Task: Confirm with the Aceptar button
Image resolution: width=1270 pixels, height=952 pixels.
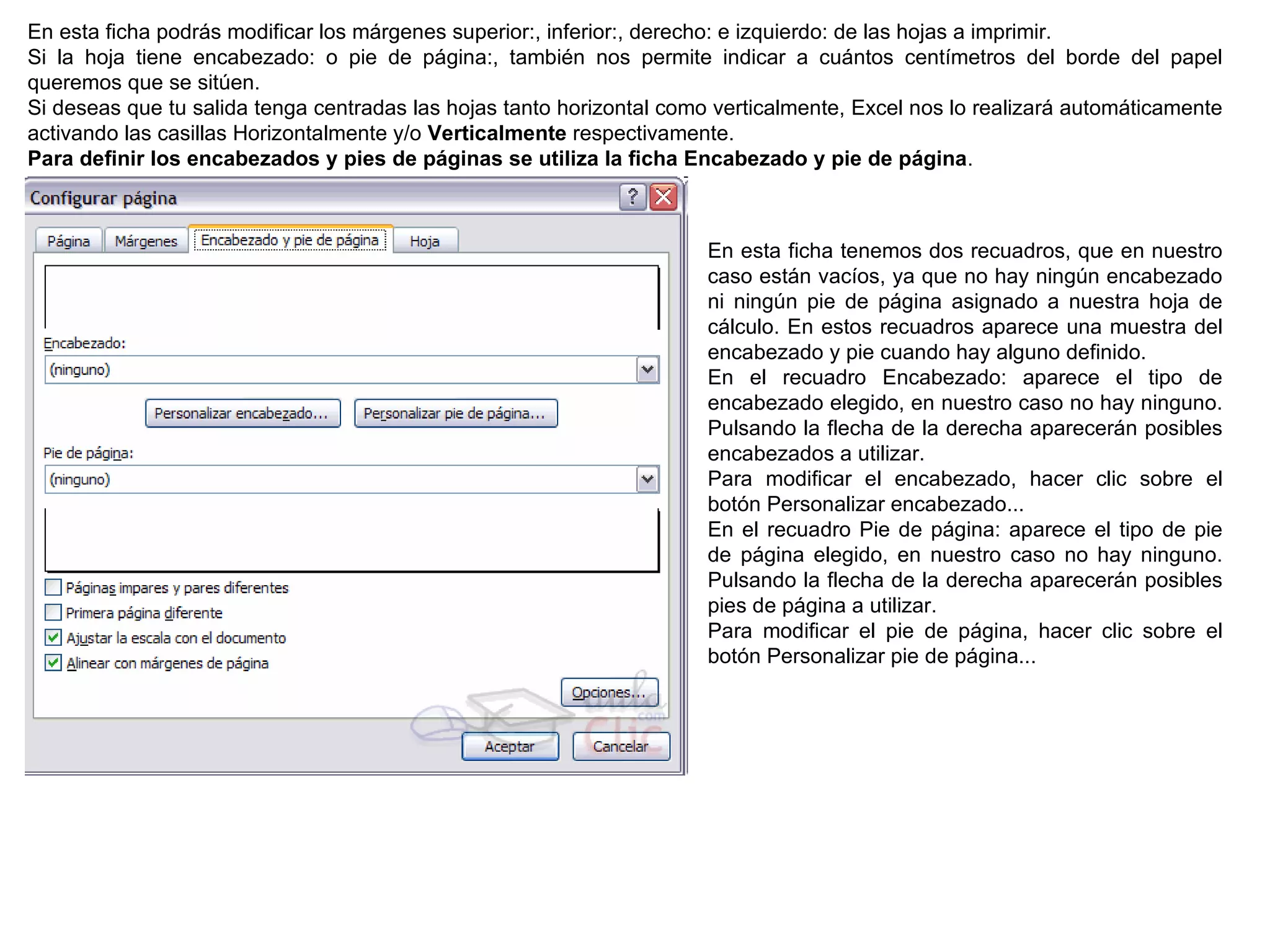Action: coord(510,746)
